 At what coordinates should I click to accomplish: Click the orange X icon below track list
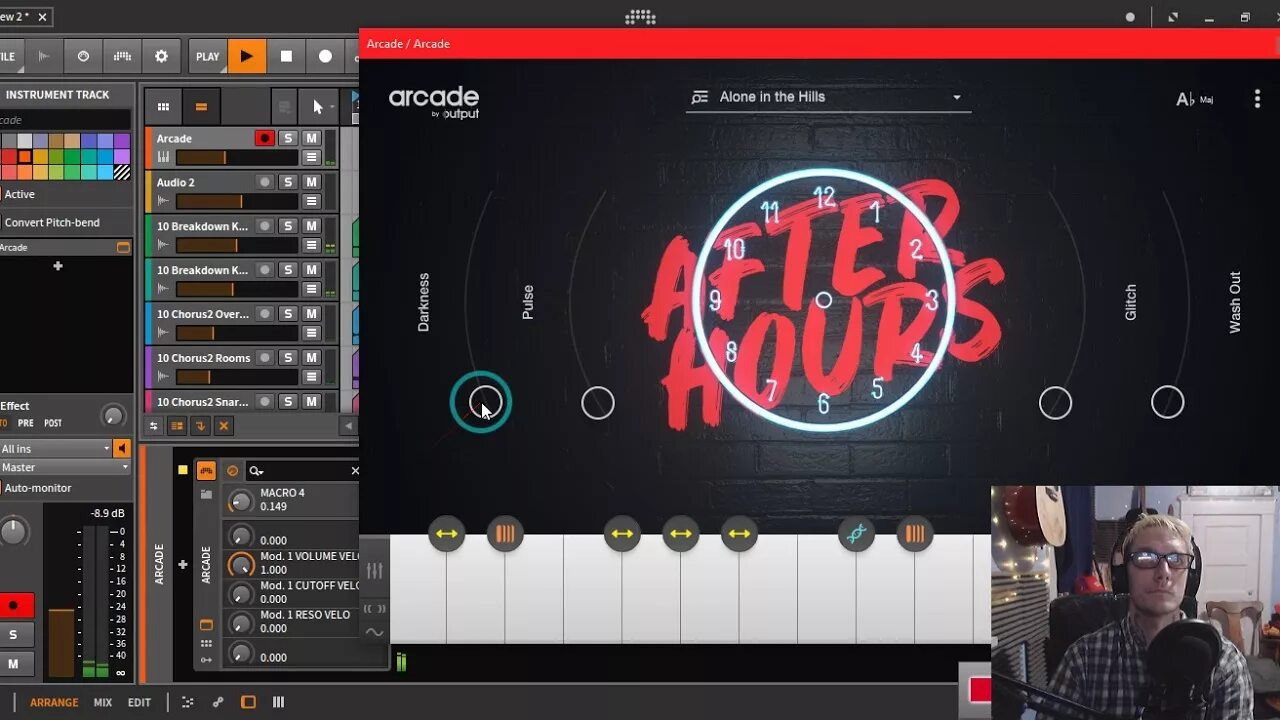point(224,426)
